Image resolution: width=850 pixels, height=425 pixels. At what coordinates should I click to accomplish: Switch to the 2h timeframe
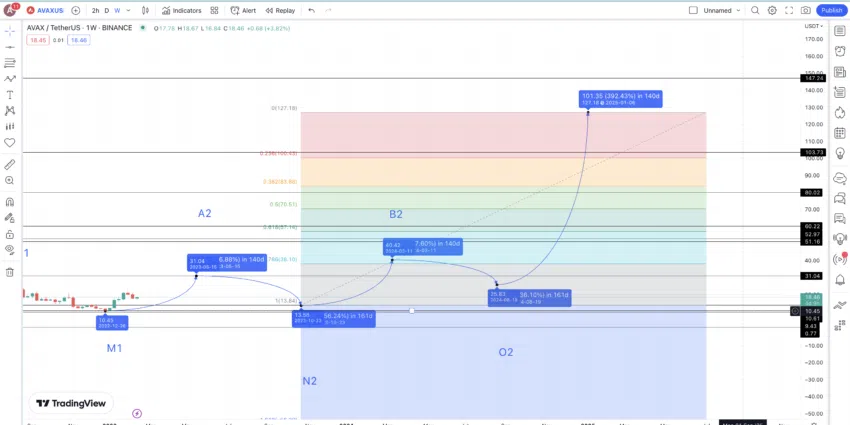[x=95, y=10]
